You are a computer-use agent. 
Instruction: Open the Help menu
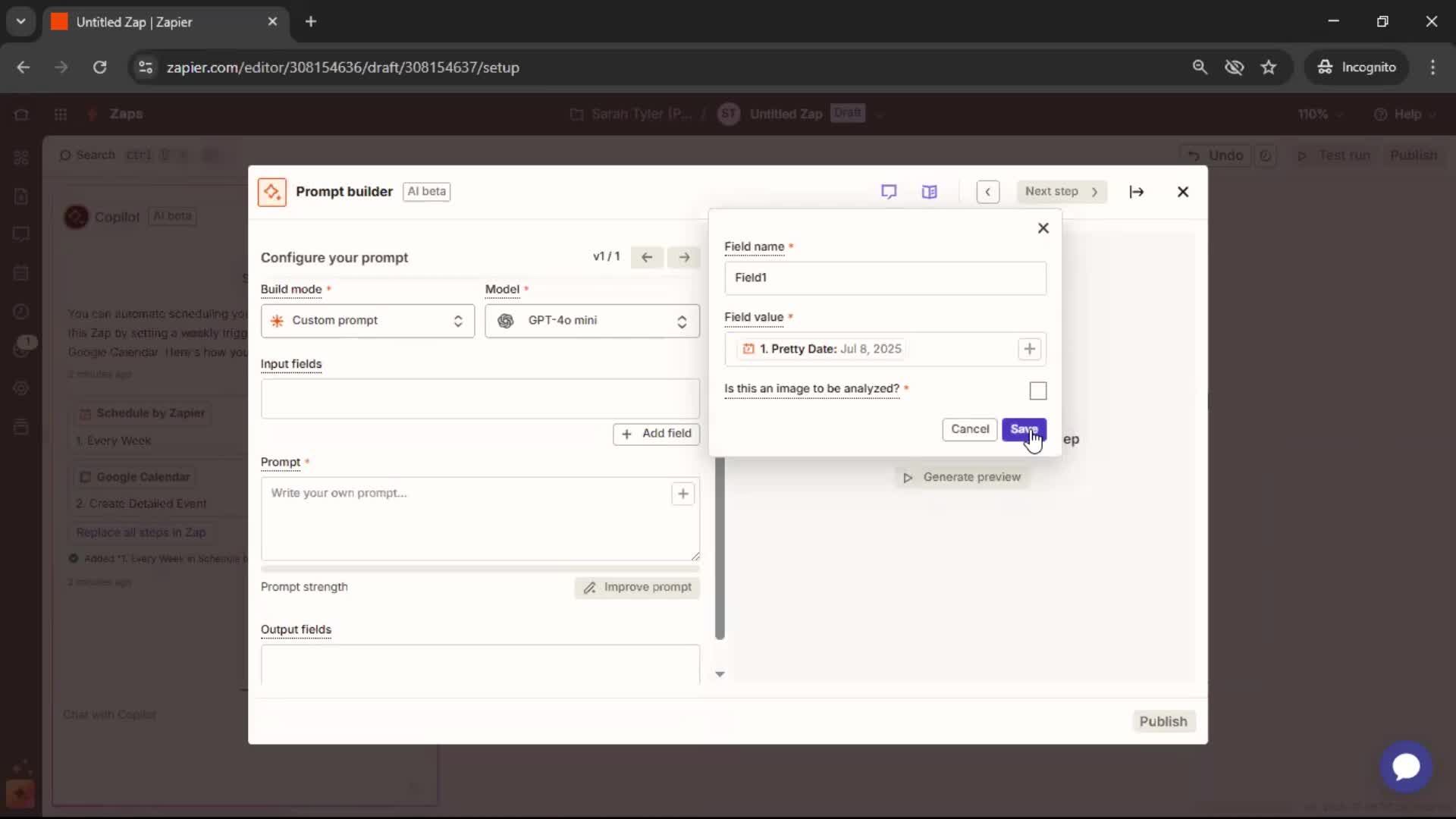pos(1405,115)
